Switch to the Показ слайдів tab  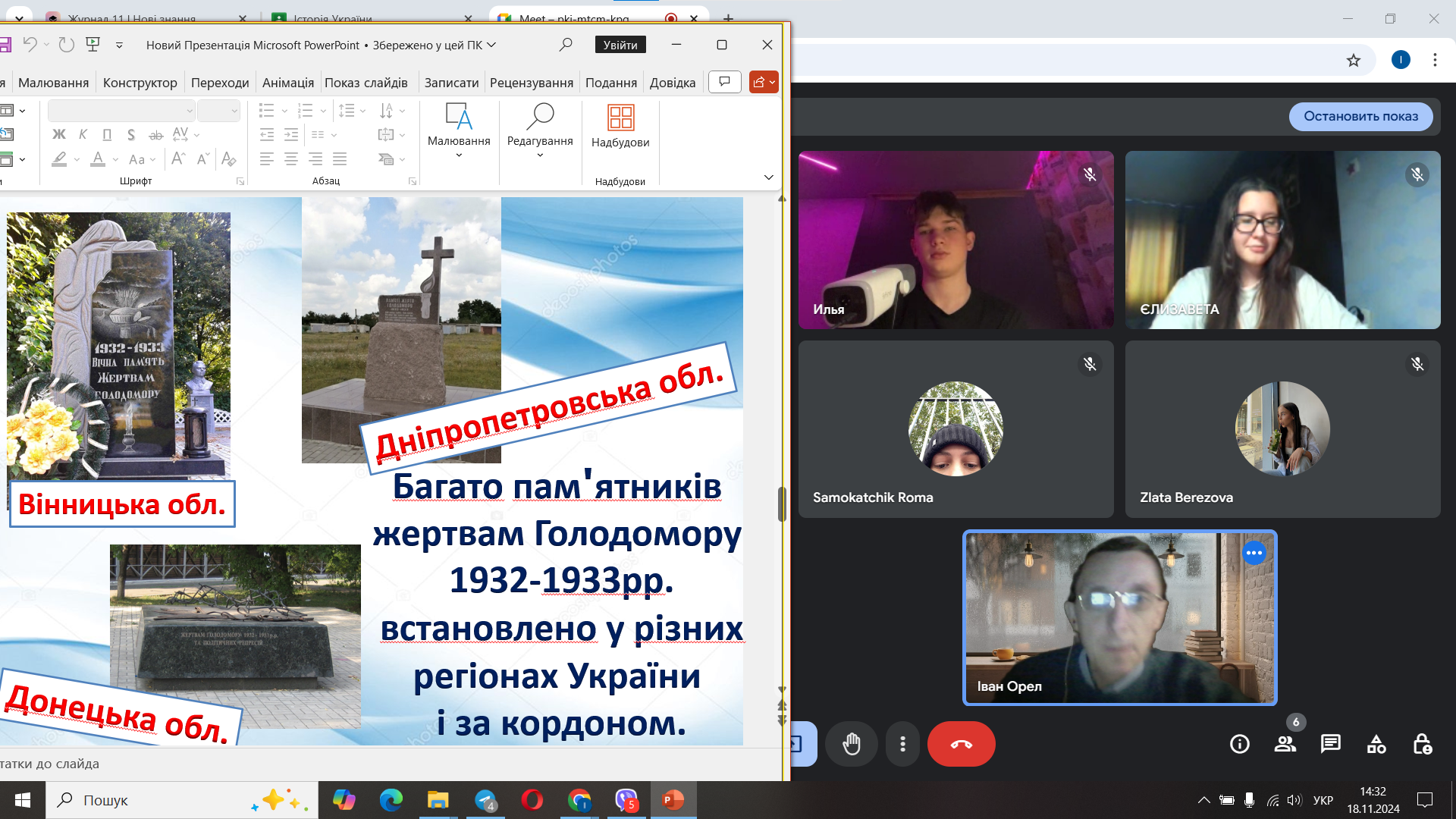(x=366, y=83)
